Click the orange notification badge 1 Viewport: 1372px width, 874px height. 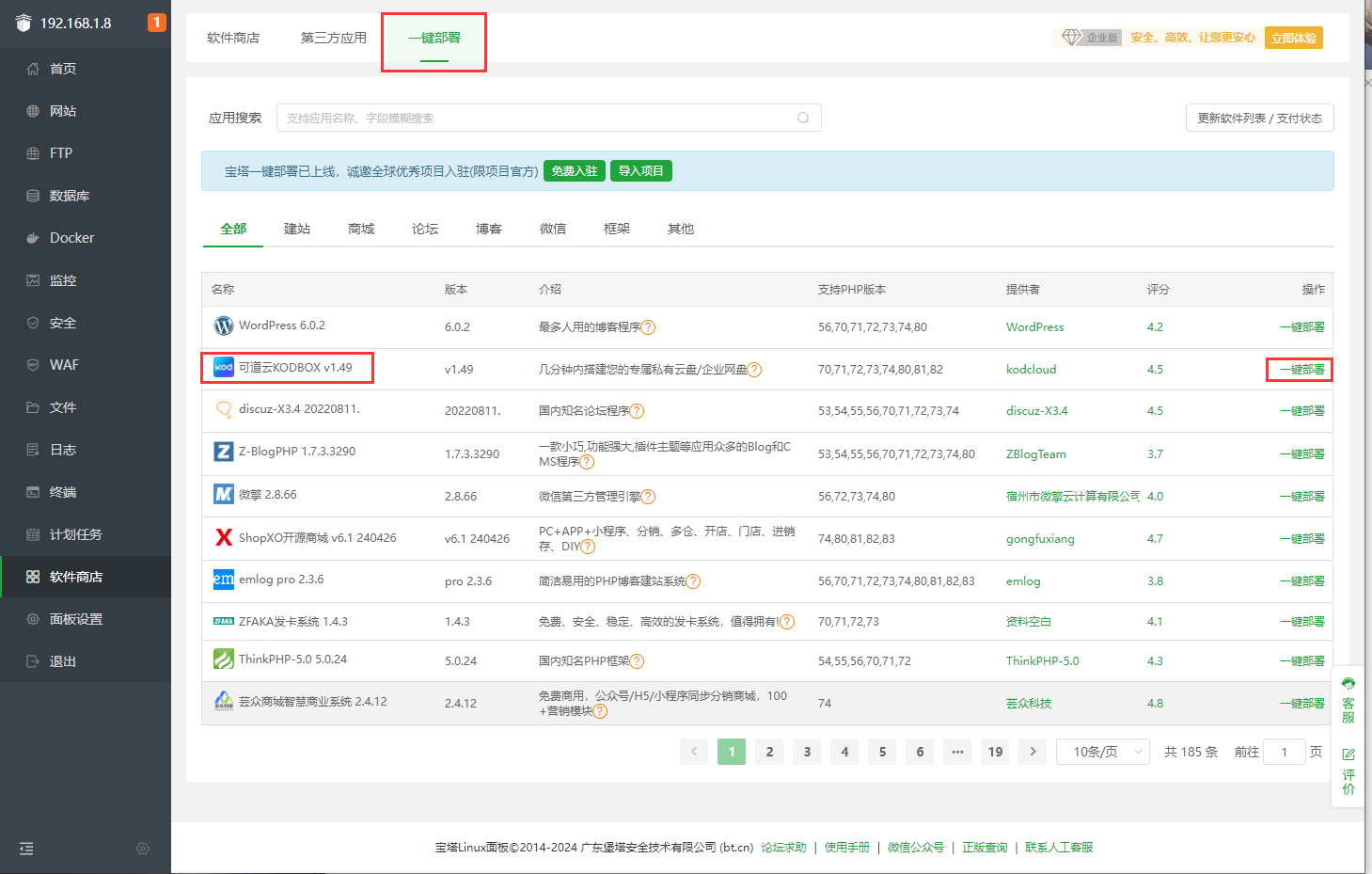click(x=157, y=22)
